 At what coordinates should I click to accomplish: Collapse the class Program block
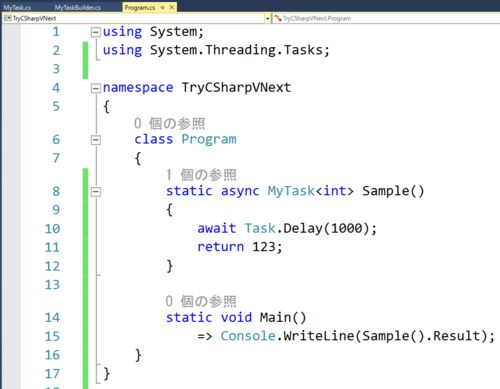(x=96, y=140)
